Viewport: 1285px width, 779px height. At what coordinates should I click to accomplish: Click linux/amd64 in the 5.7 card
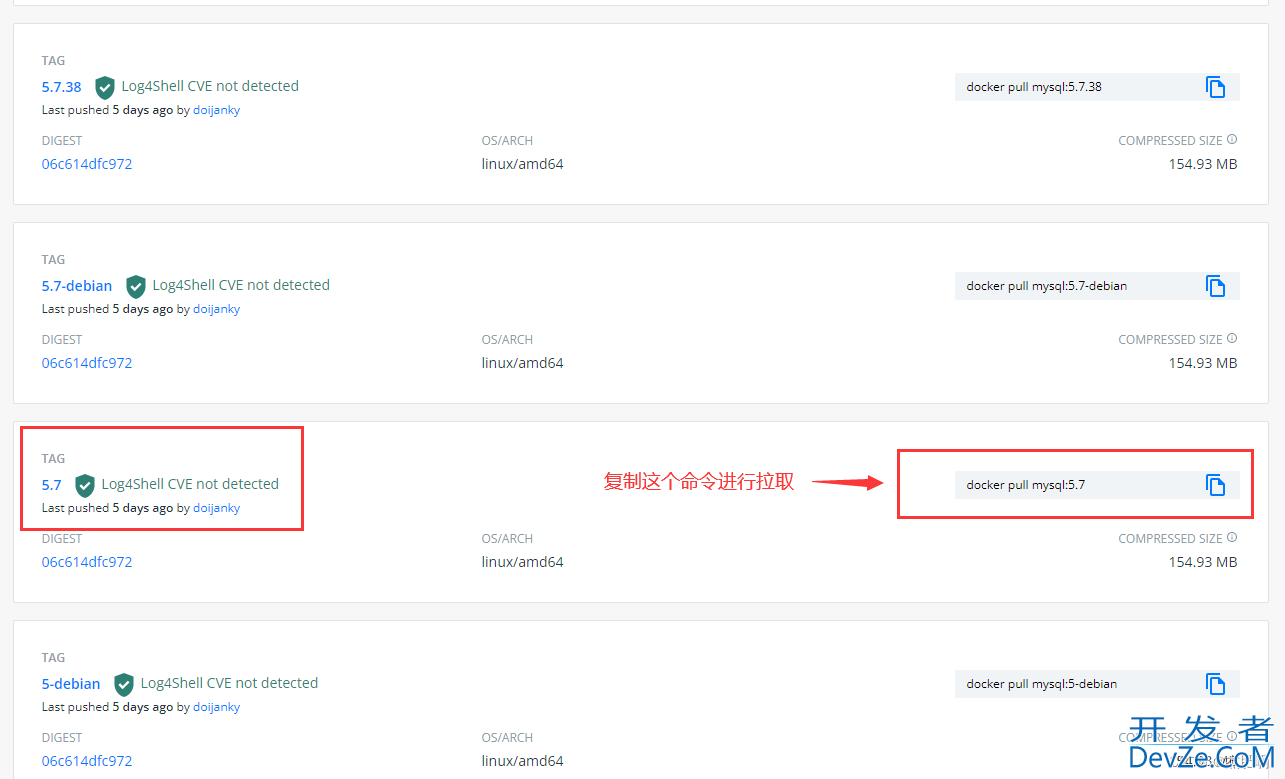(522, 562)
